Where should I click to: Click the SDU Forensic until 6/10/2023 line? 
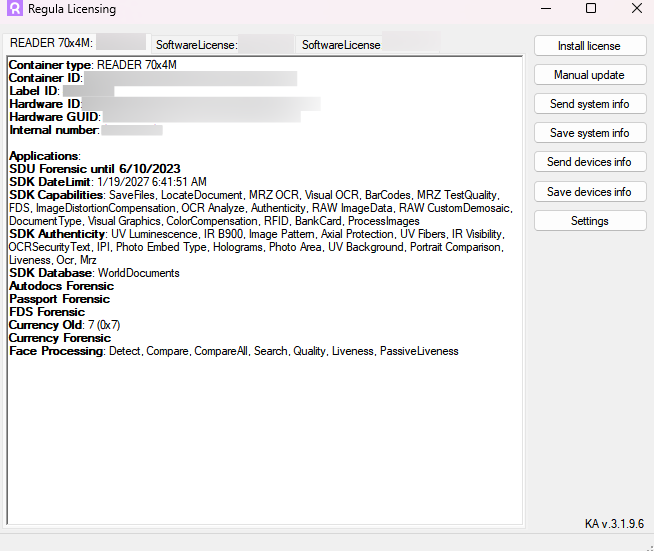(x=95, y=169)
